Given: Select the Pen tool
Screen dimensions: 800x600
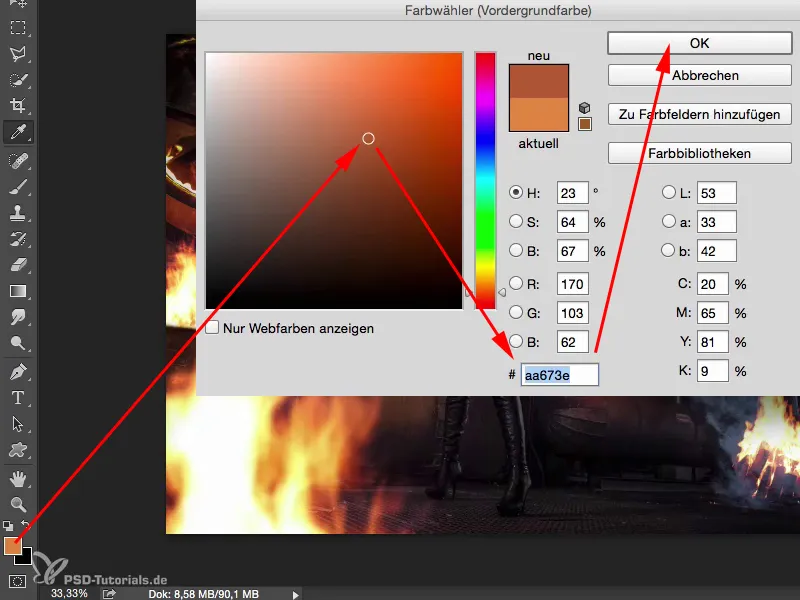Looking at the screenshot, I should coord(18,372).
